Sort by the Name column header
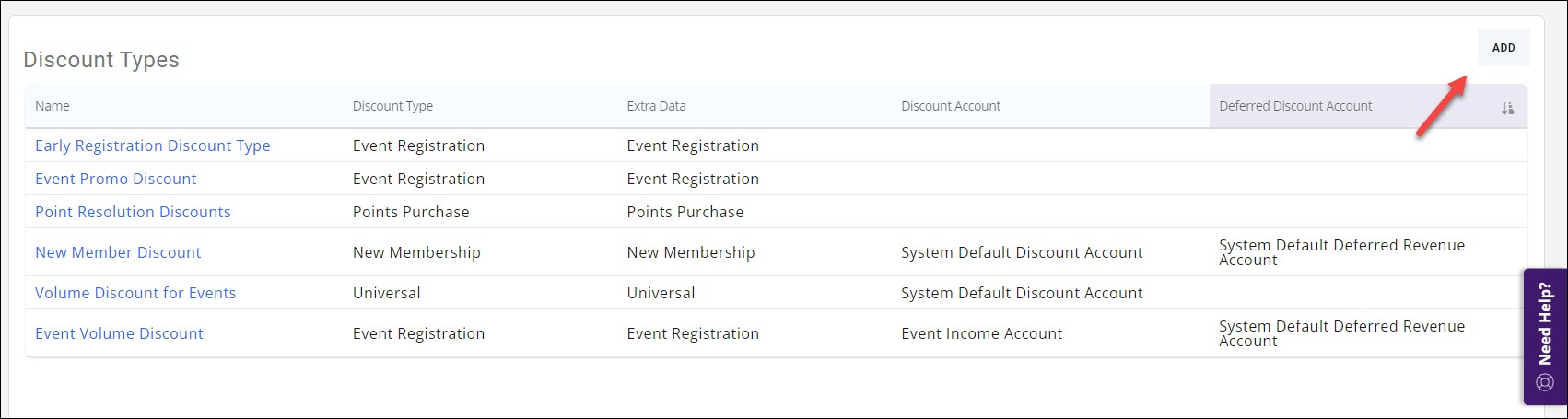 (53, 106)
